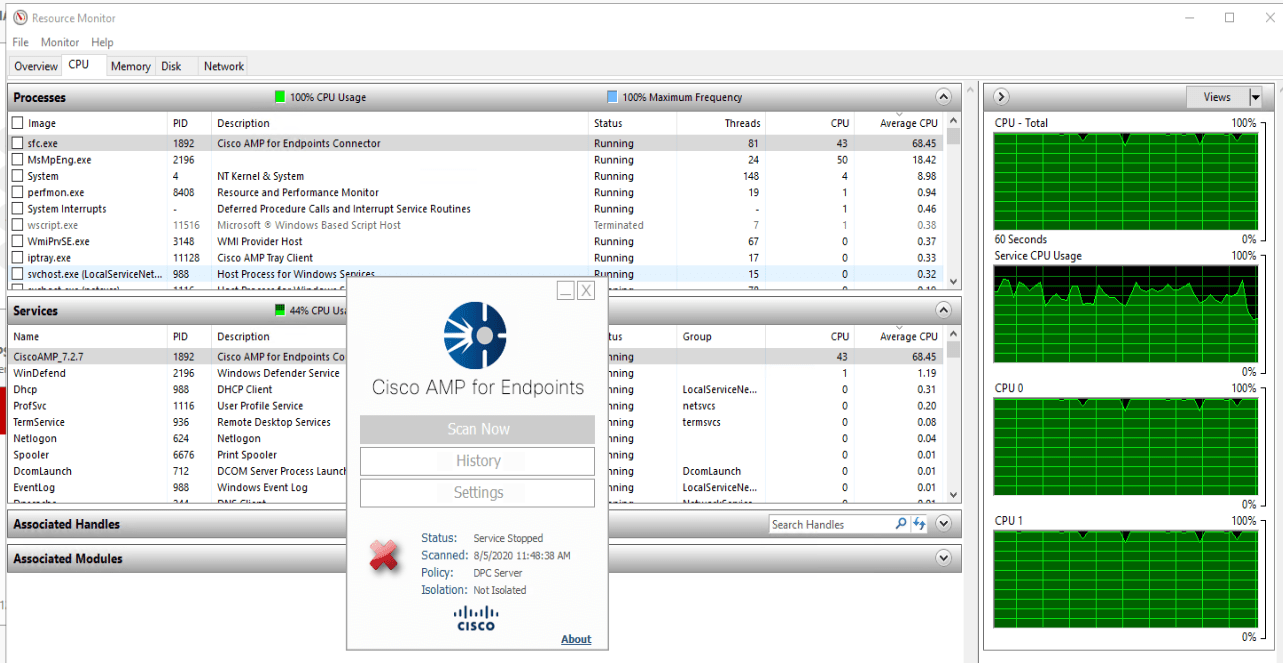
Task: Close the Cisco AMP popup window
Action: [586, 290]
